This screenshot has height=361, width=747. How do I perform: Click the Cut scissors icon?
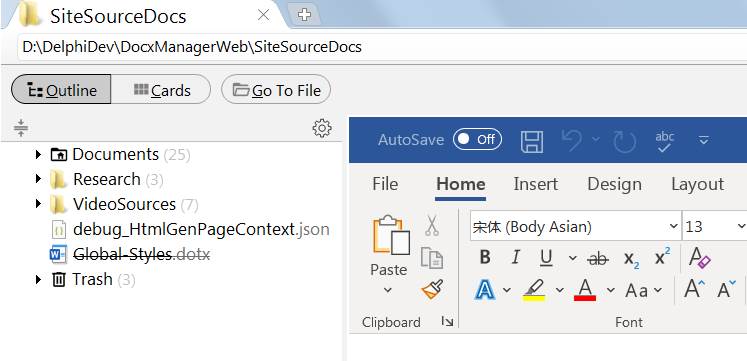point(432,225)
